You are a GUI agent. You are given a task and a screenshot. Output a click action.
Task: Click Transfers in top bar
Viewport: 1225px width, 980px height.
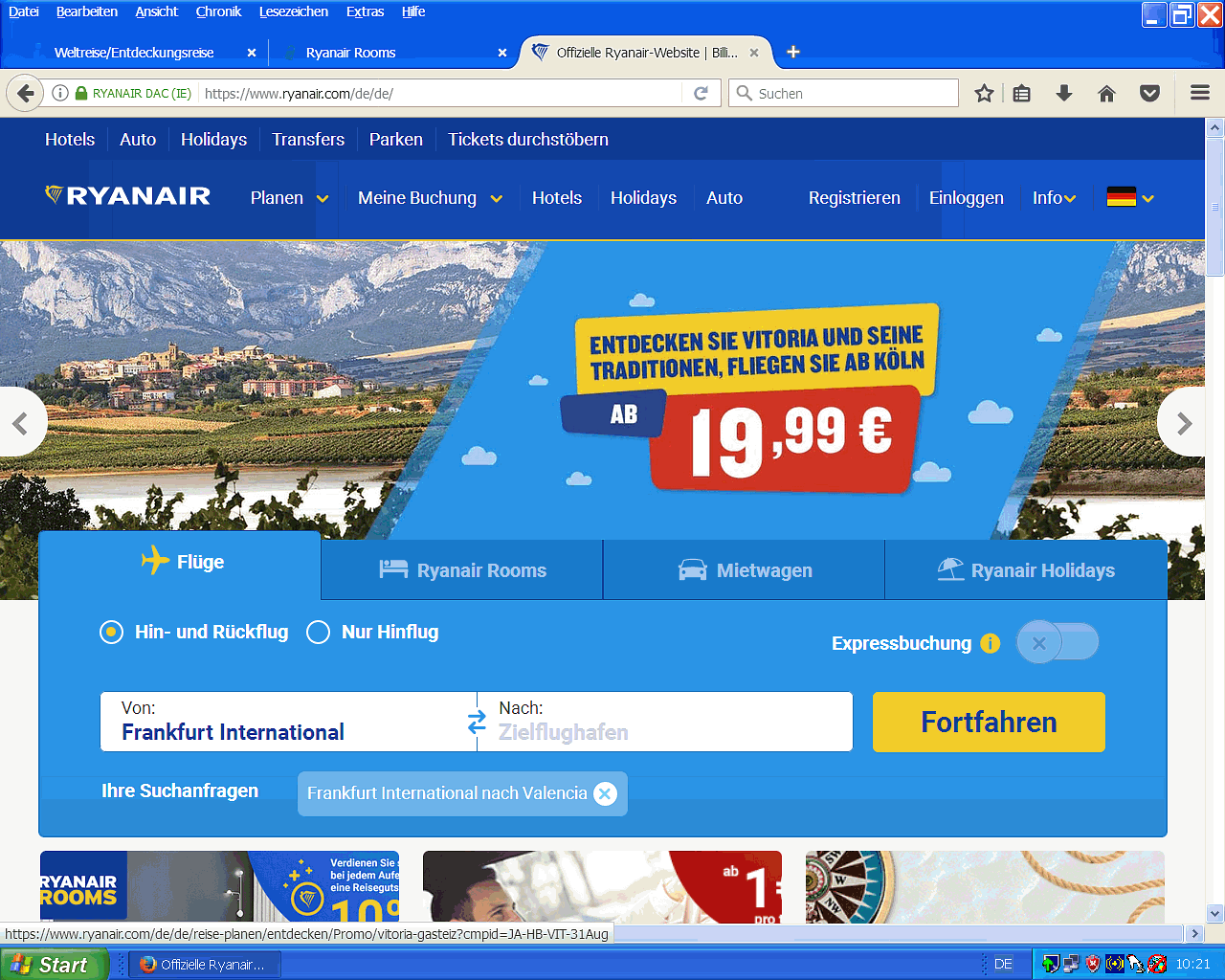tap(308, 140)
